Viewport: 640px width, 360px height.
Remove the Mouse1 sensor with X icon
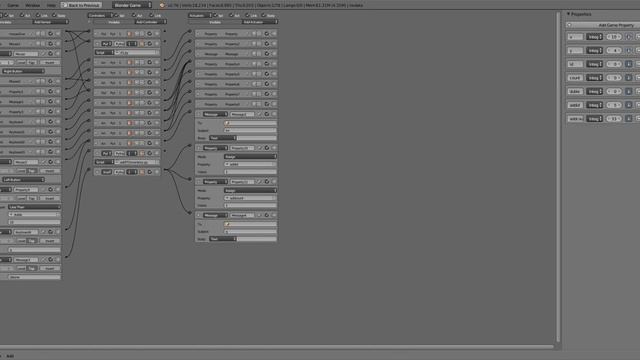(x=58, y=44)
